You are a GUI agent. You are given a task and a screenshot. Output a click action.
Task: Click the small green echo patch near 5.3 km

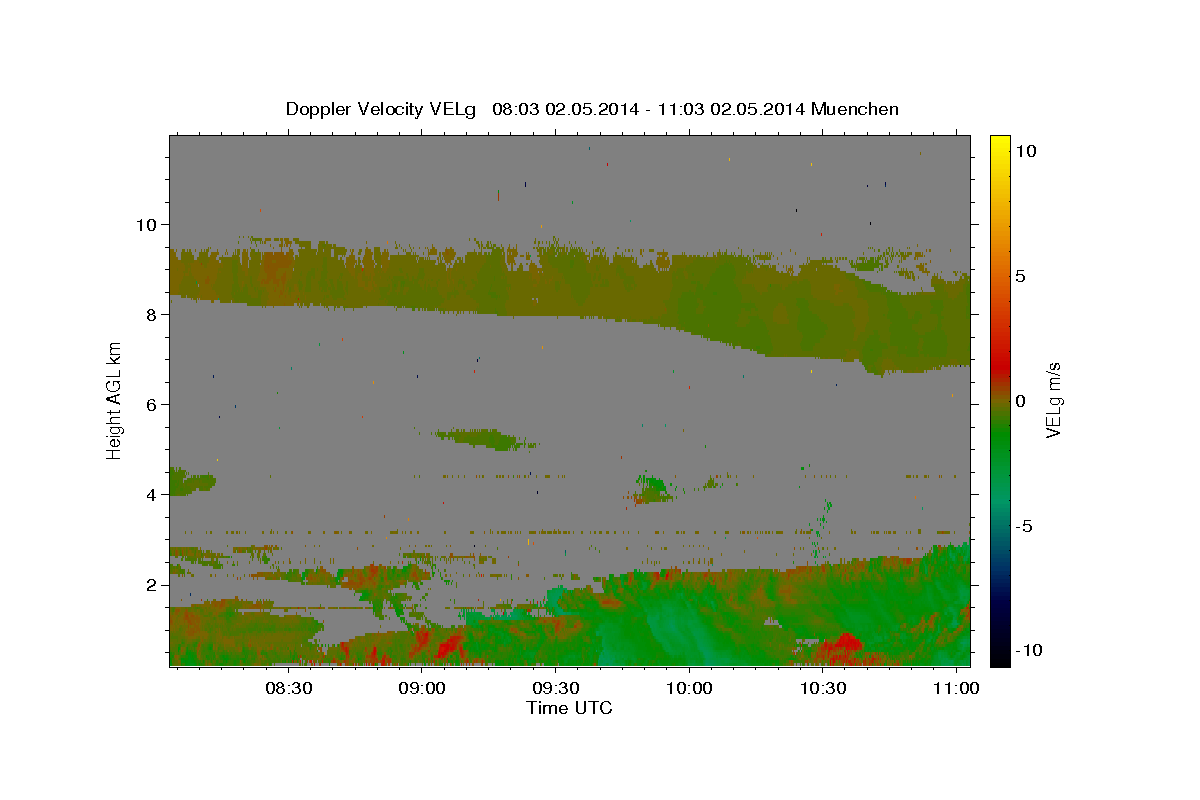(x=485, y=438)
